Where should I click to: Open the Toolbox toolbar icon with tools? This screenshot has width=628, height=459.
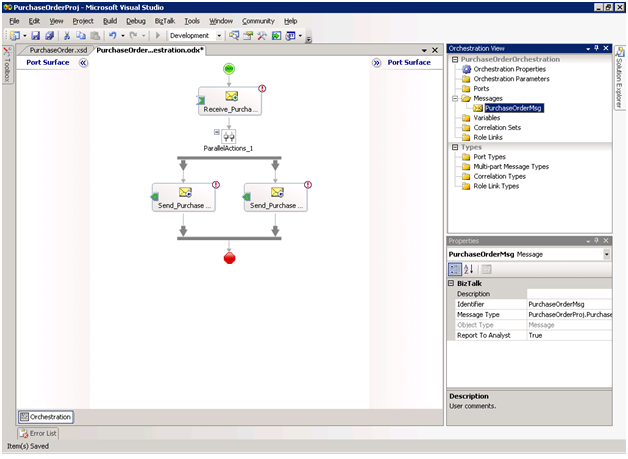(262, 36)
